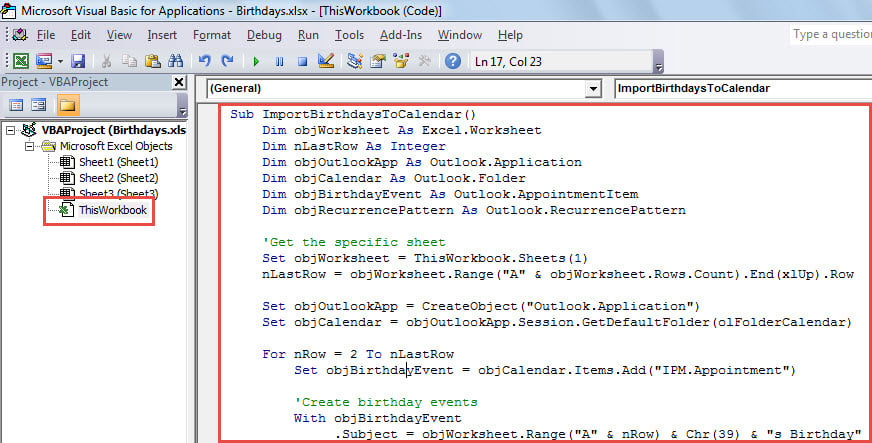872x443 pixels.
Task: Toggle Design Mode icon
Action: coord(326,61)
